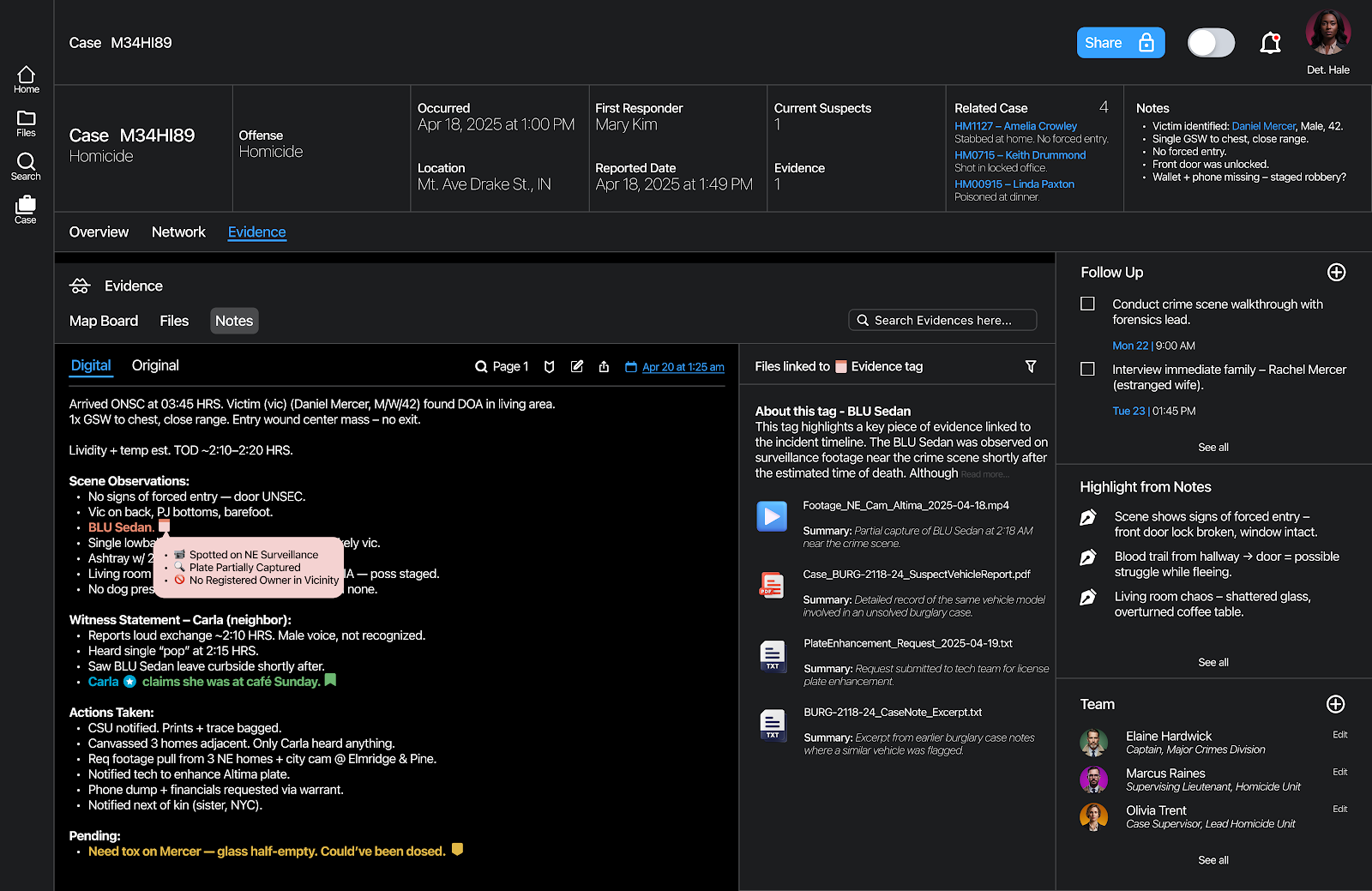1372x891 pixels.
Task: Toggle the switch next to Share
Action: click(x=1211, y=43)
